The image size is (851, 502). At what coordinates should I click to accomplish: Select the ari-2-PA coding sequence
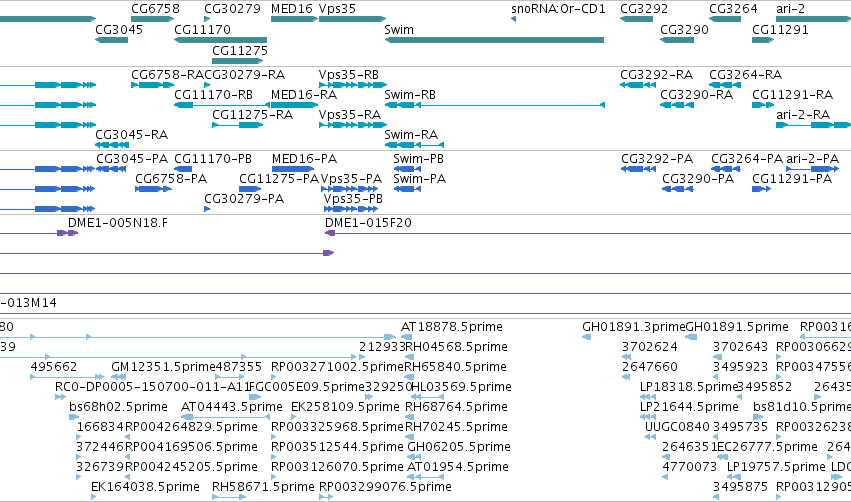(812, 169)
